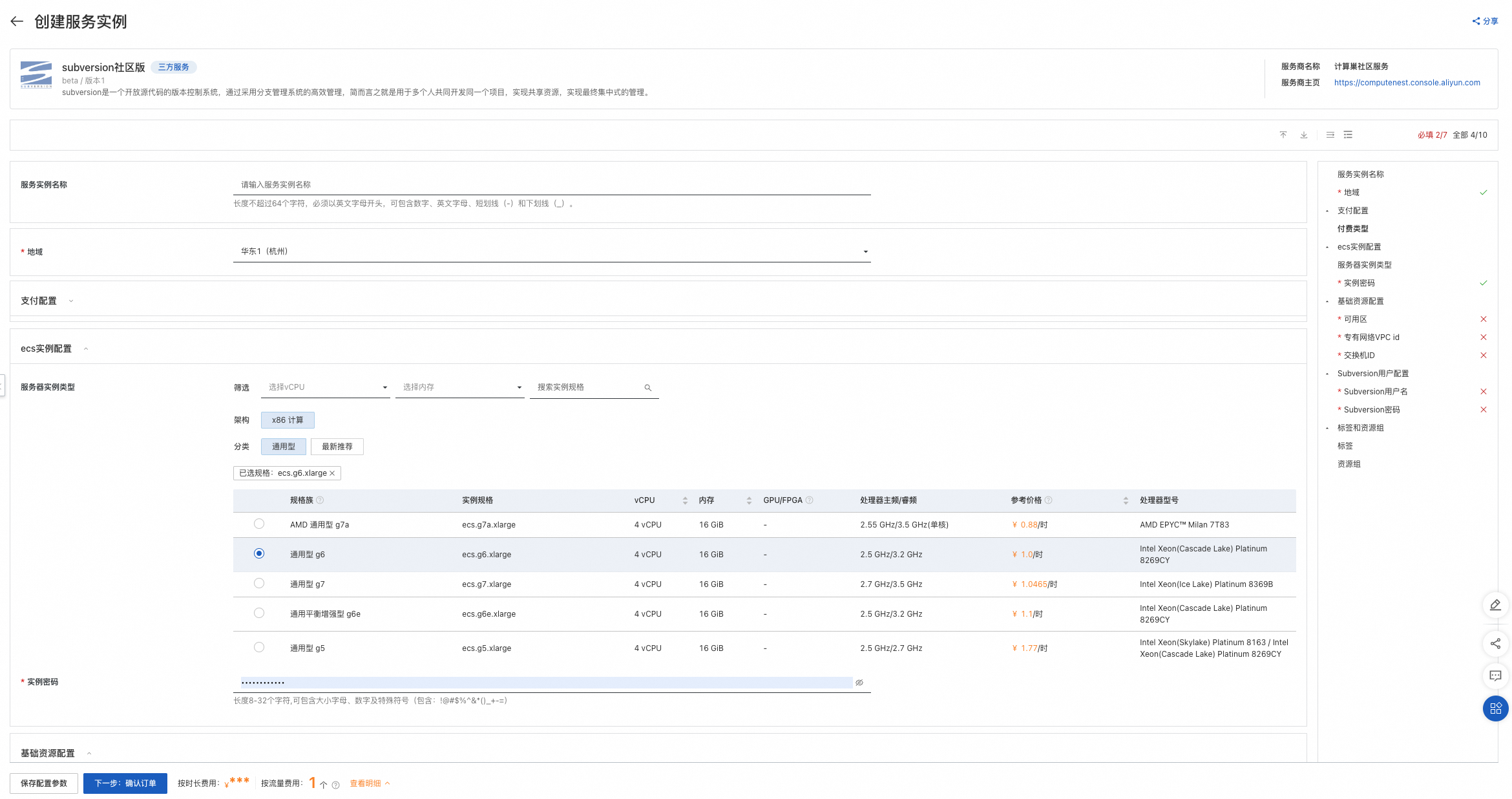Select the AMD 通用型 g7a radio button
The height and width of the screenshot is (799, 1512).
point(259,524)
